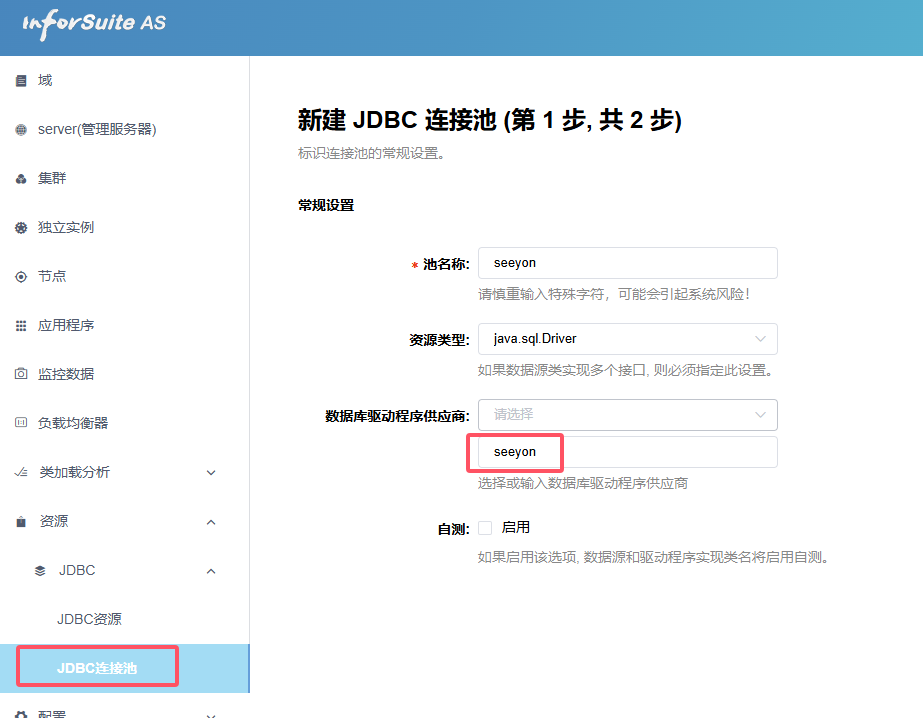This screenshot has height=718, width=923.
Task: Click the 资源类型 dropdown arrow
Action: click(761, 339)
